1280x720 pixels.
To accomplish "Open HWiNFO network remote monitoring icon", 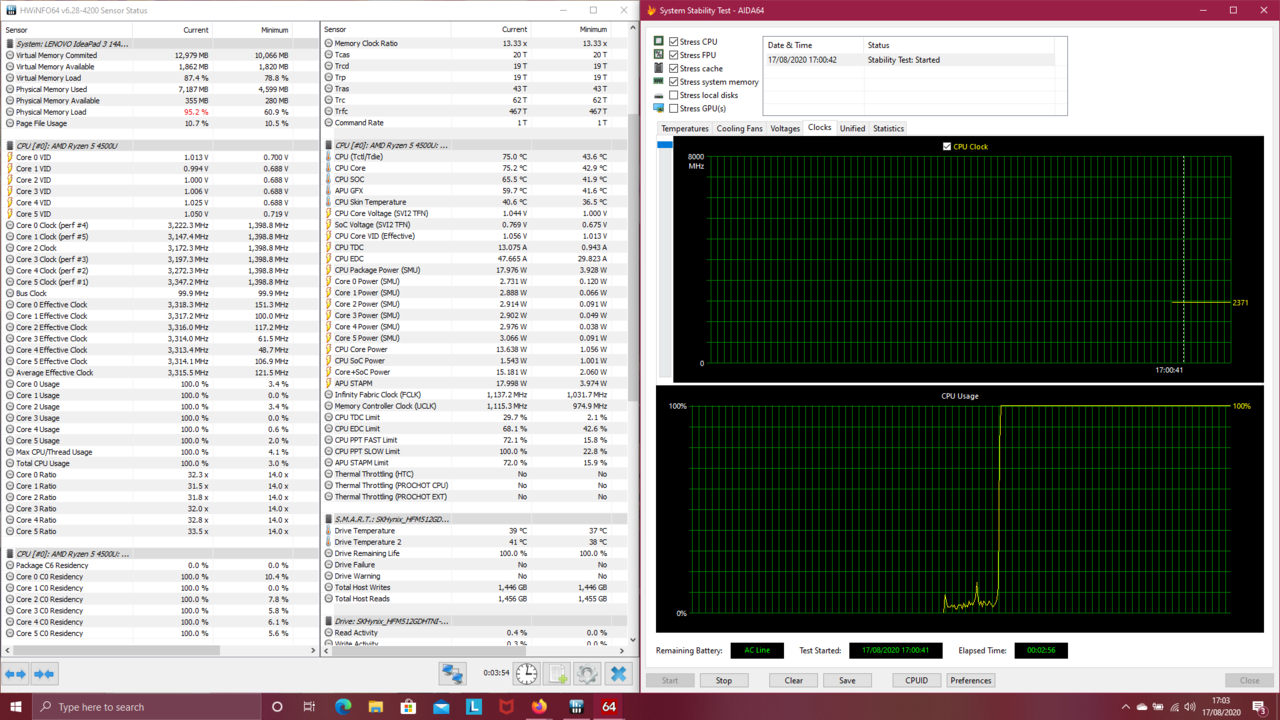I will coord(452,674).
